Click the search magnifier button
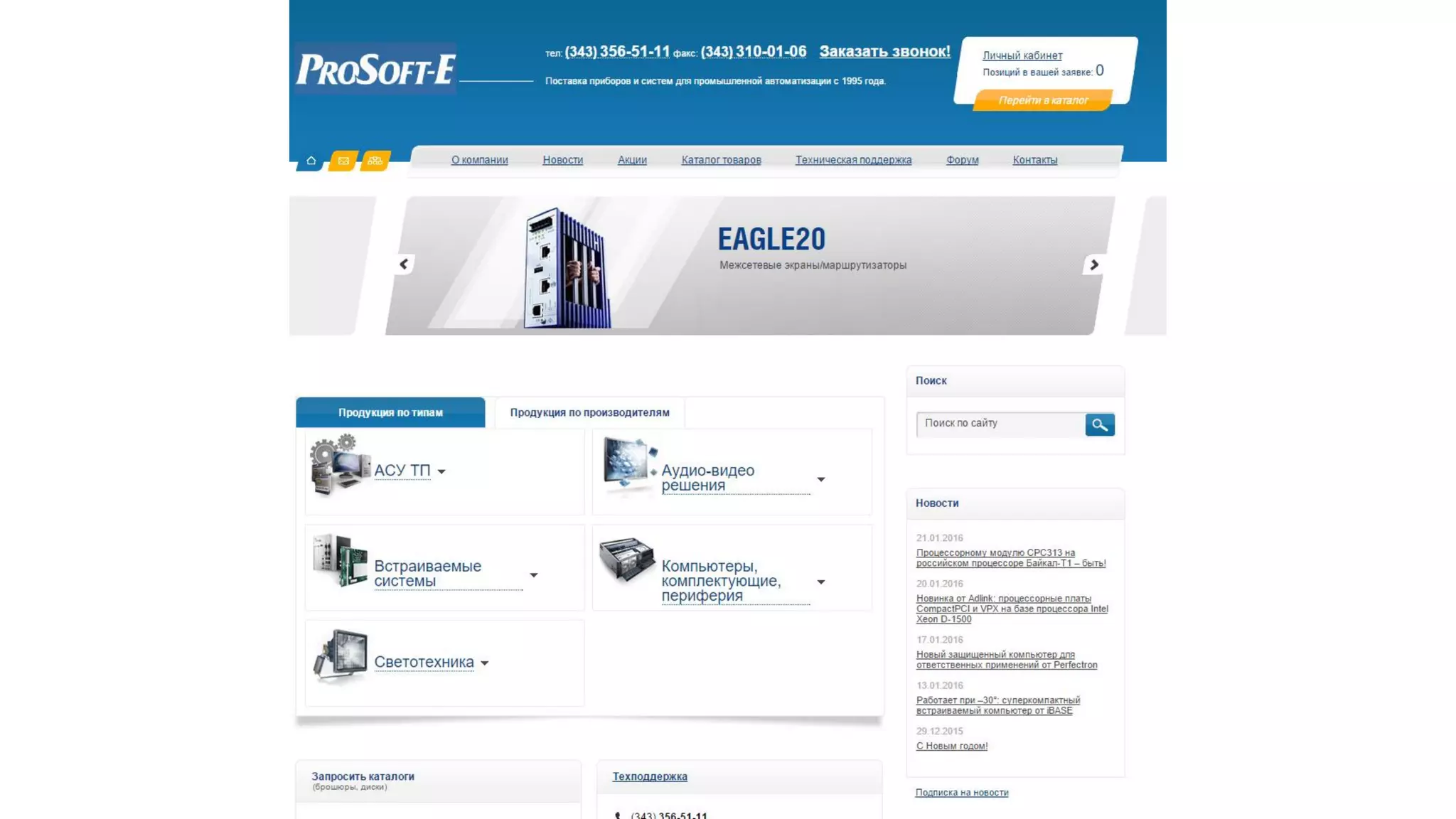 (1099, 424)
